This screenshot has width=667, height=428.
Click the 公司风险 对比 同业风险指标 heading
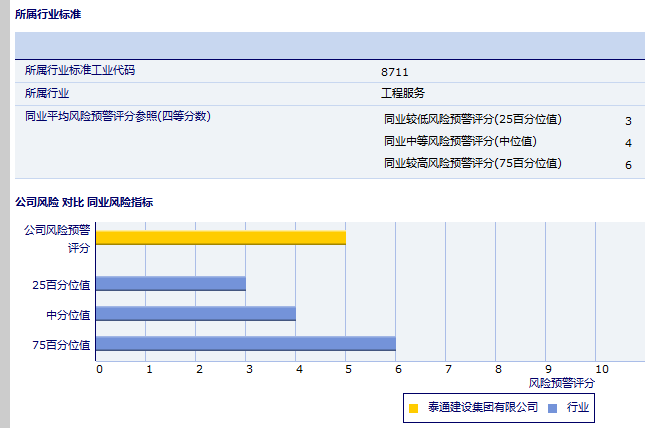pos(84,201)
